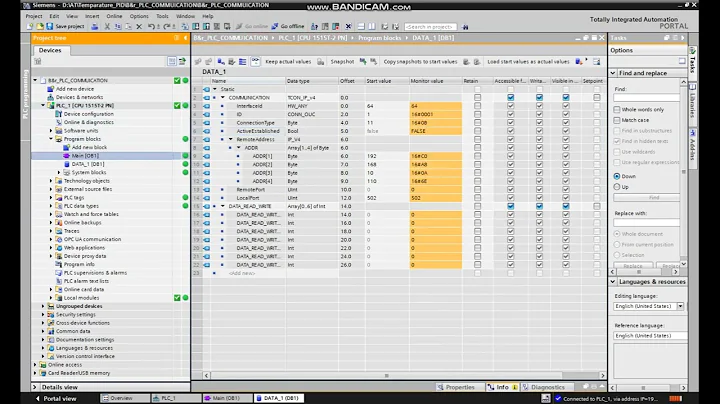Click the expand all rows icon in DB toolbar

(242, 62)
